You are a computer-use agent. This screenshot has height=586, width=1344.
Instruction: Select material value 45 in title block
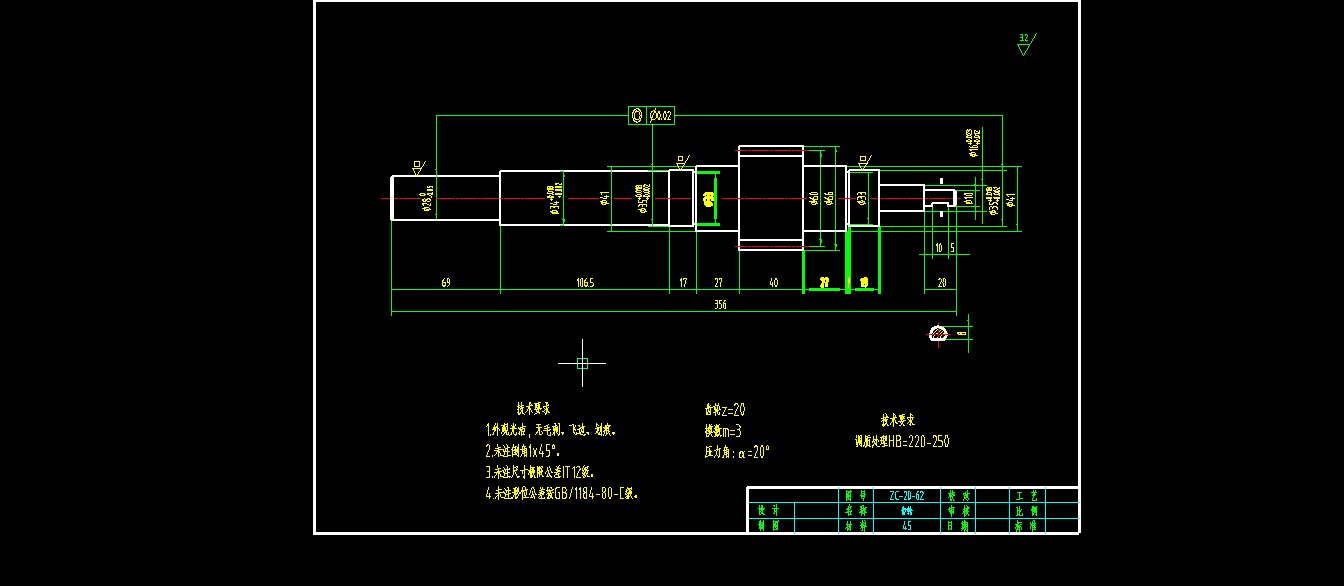pyautogui.click(x=907, y=524)
